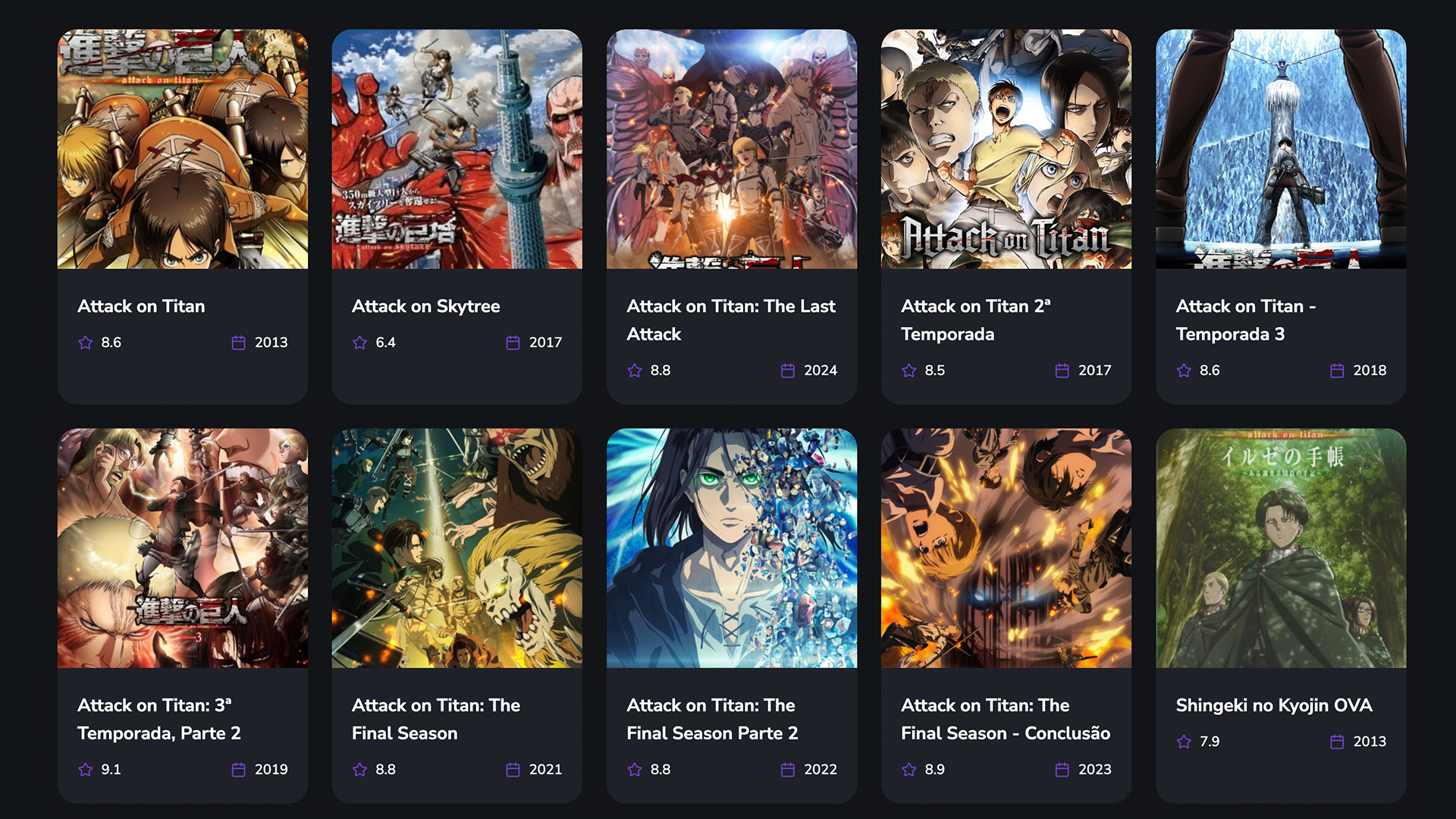Click the star rating icon on Attack on Titan card
Image resolution: width=1456 pixels, height=819 pixels.
(85, 343)
